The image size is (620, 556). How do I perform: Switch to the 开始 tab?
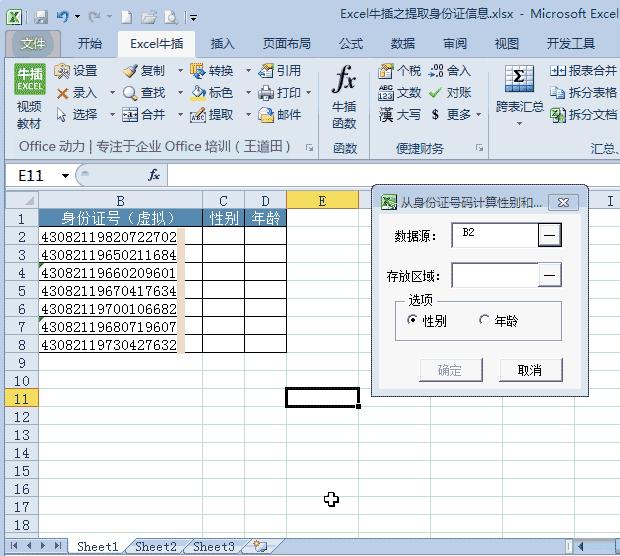tap(90, 43)
